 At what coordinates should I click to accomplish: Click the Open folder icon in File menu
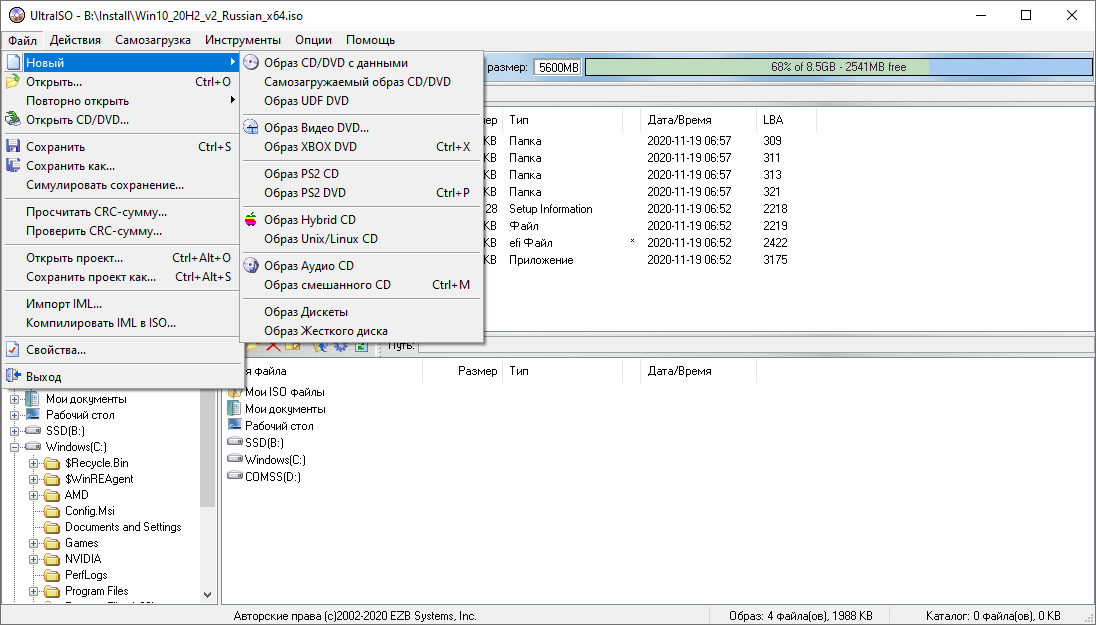pos(13,82)
